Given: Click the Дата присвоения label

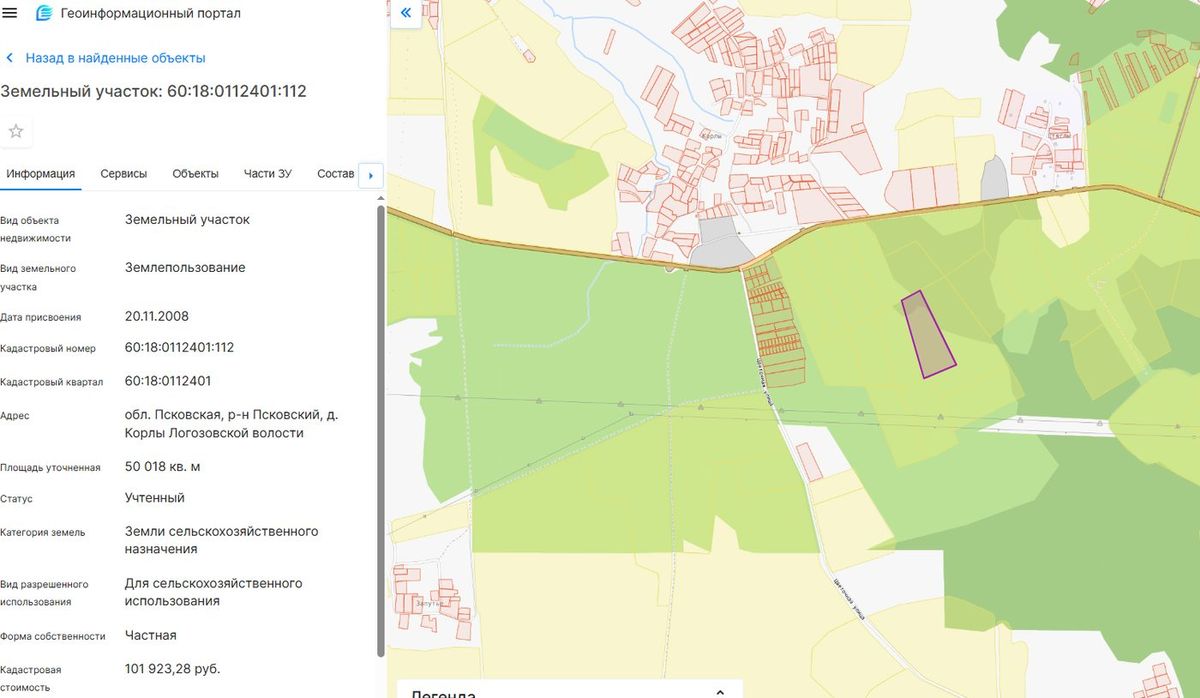Looking at the screenshot, I should click(x=41, y=317).
